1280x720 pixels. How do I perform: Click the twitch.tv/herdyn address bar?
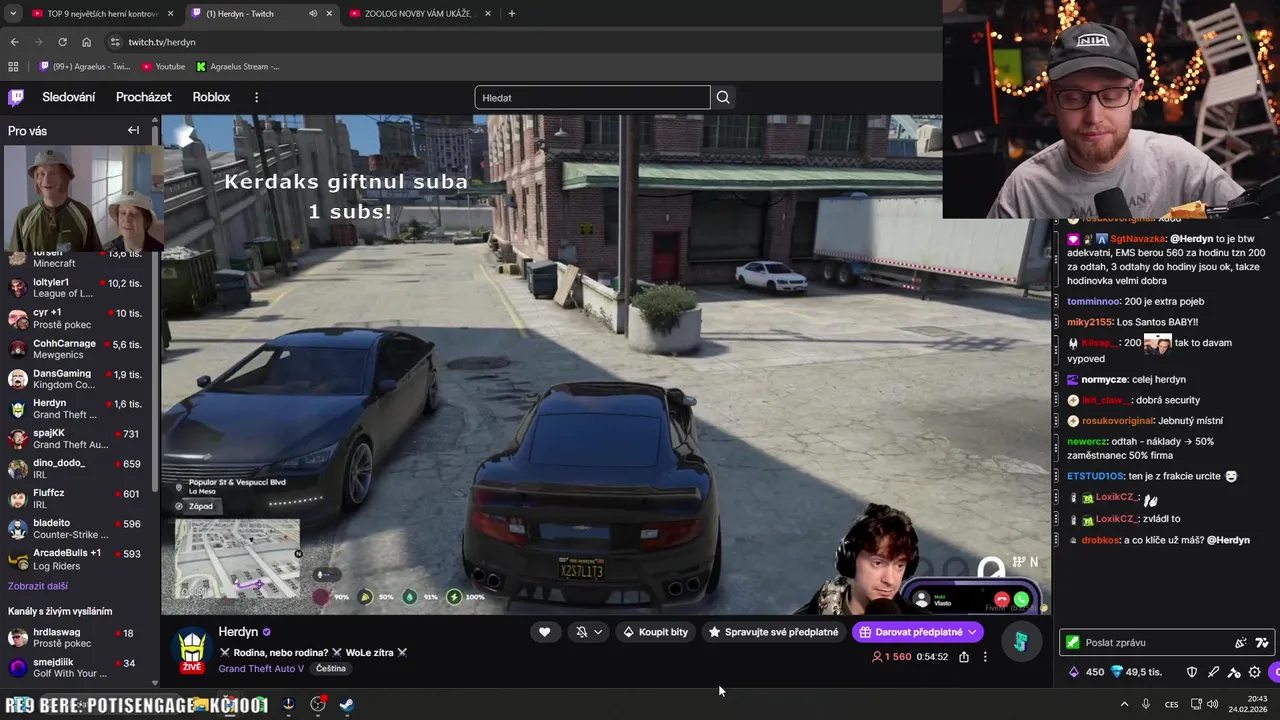click(520, 42)
